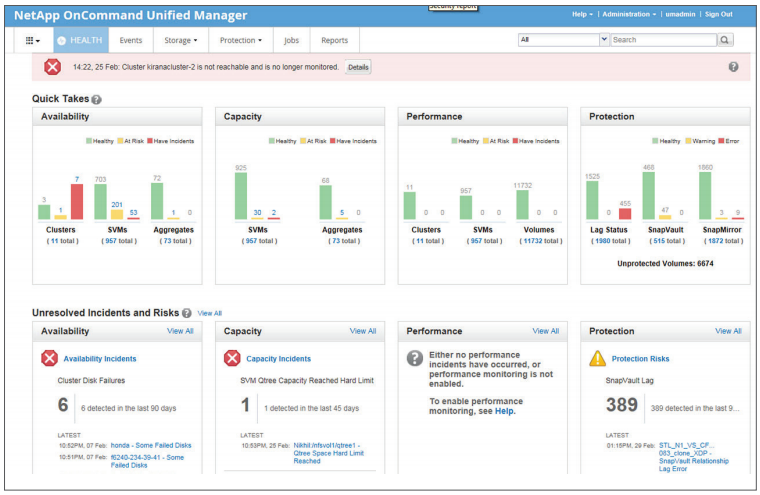Click View All in Protection incidents panel
Image resolution: width=760 pixels, height=495 pixels.
[x=728, y=331]
